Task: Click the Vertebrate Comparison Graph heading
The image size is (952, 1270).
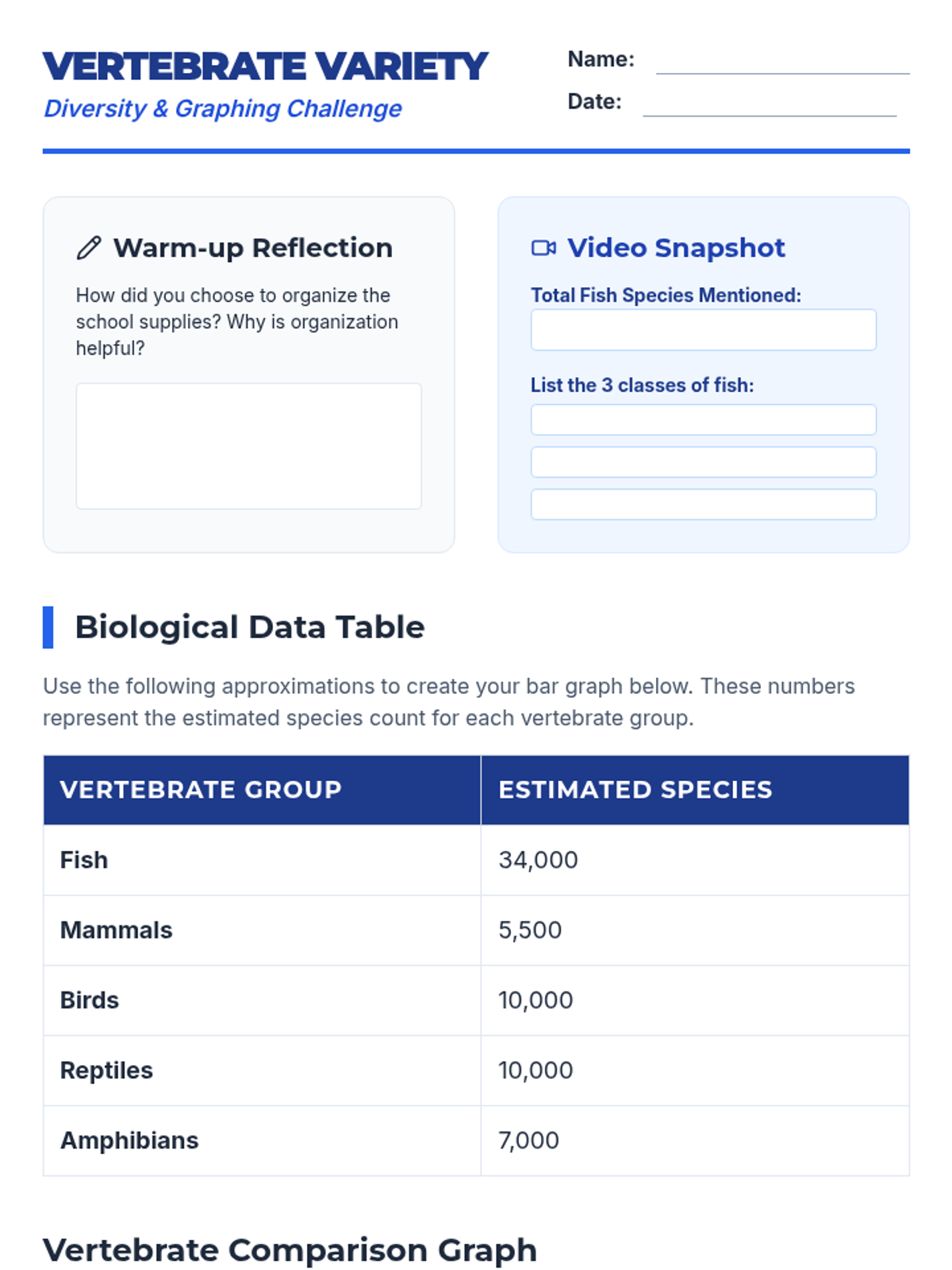Action: (x=290, y=1250)
